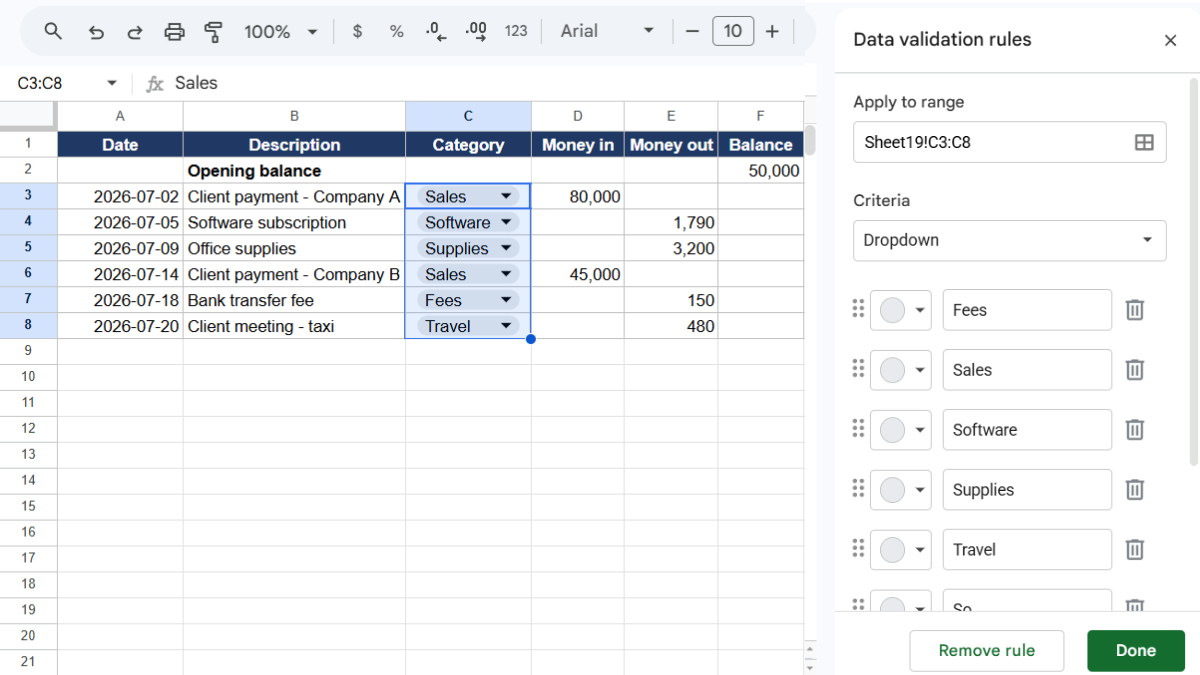Click the redo arrow icon

click(135, 31)
